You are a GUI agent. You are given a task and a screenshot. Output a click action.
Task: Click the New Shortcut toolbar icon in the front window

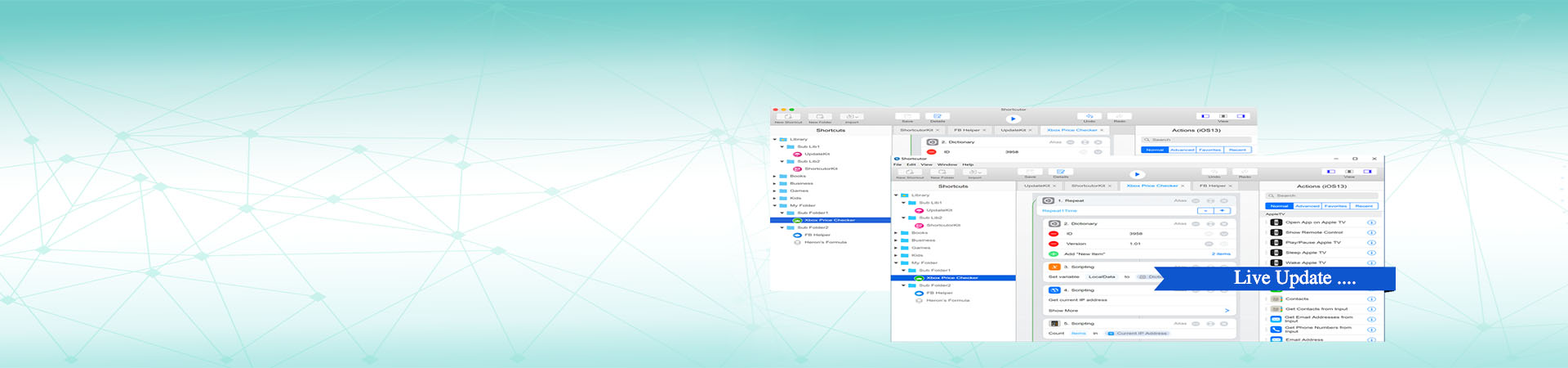coord(909,172)
